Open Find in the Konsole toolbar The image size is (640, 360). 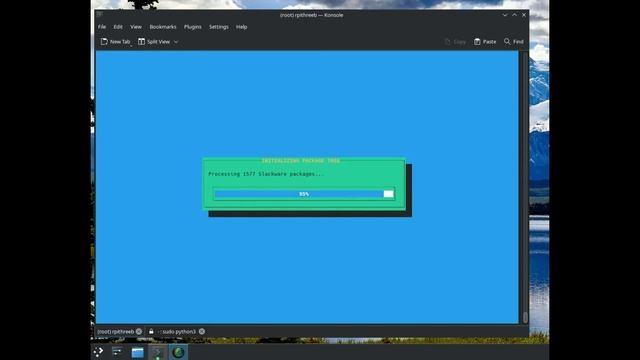click(514, 42)
